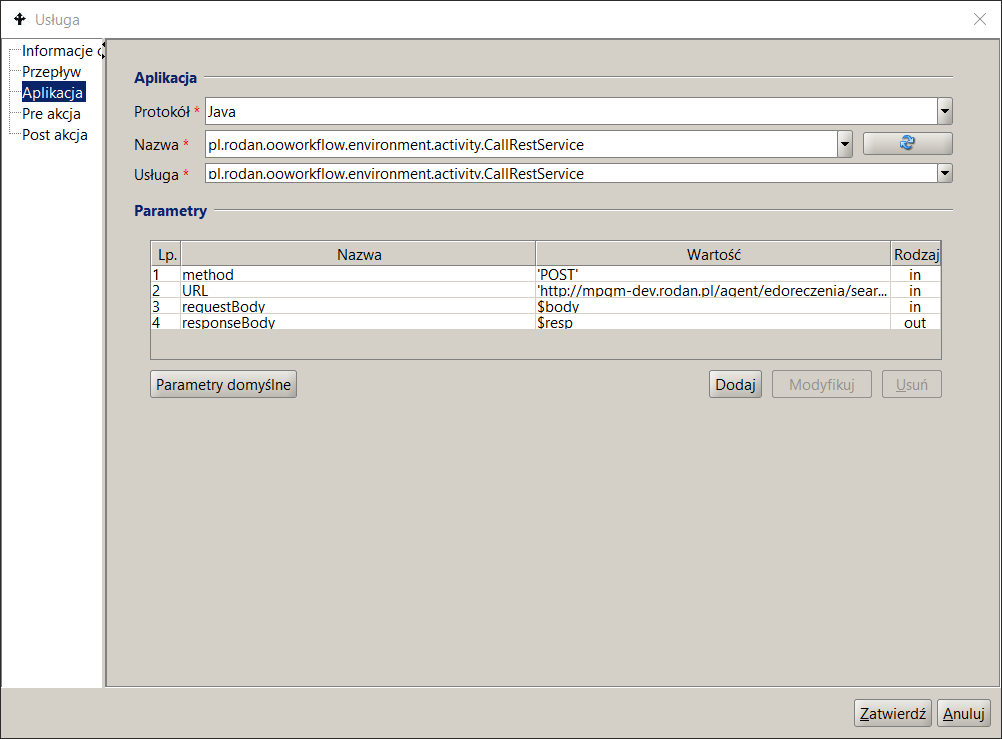Open the Nazwa combo box dropdown arrow

[x=845, y=144]
